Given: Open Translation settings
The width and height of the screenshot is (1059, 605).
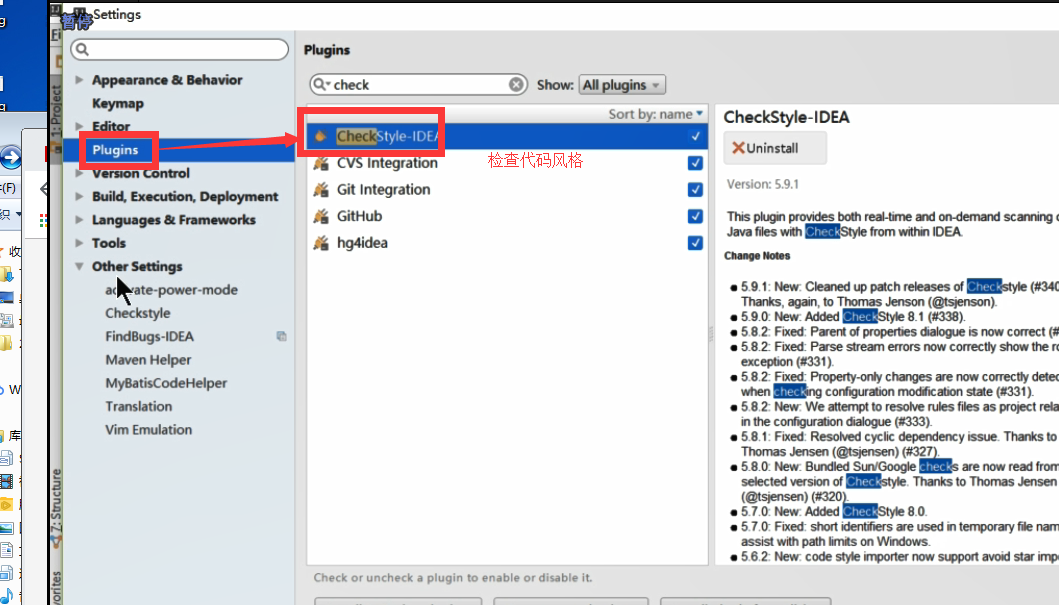Looking at the screenshot, I should pos(138,406).
